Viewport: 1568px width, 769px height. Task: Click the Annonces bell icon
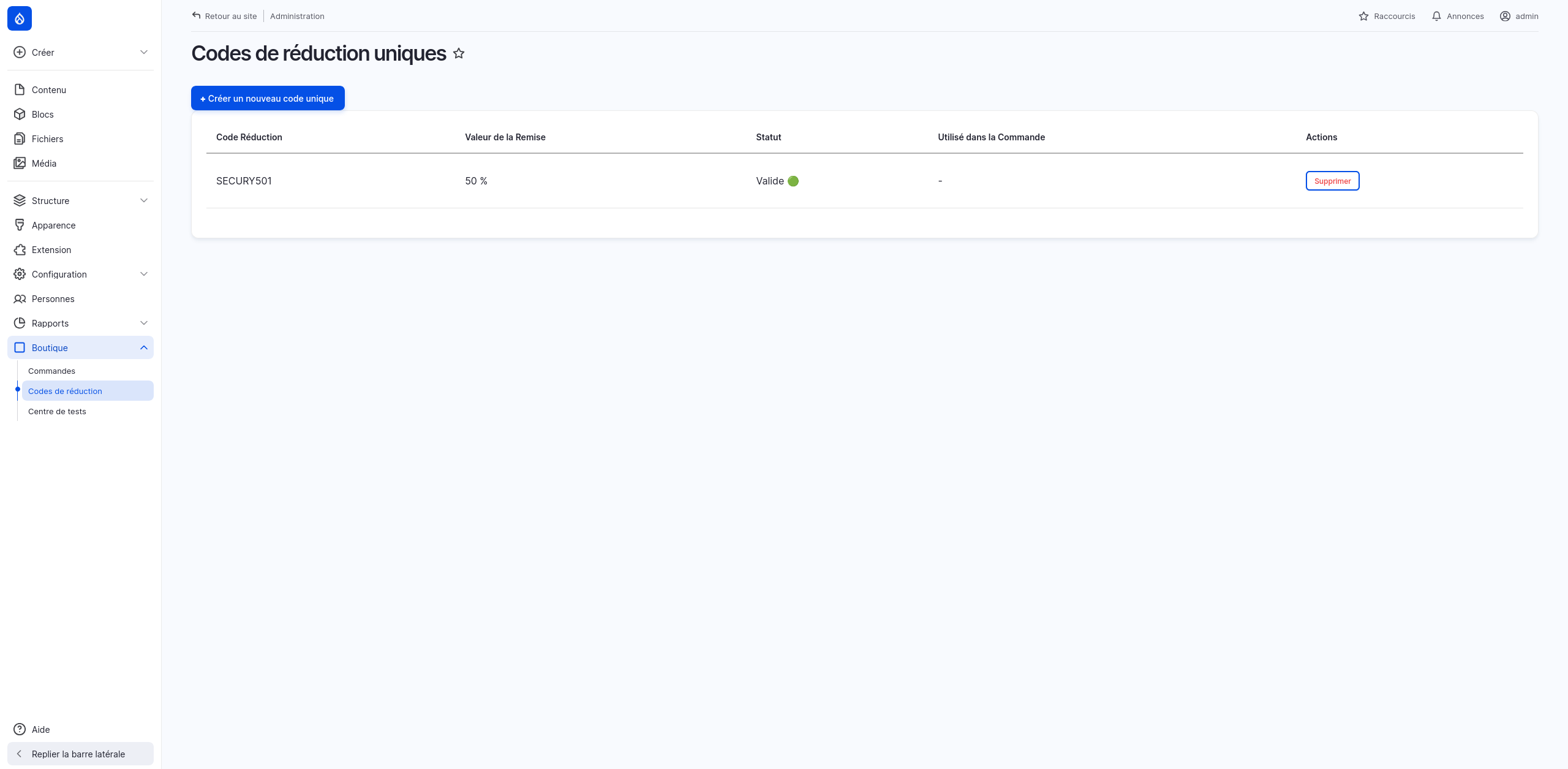(x=1436, y=16)
